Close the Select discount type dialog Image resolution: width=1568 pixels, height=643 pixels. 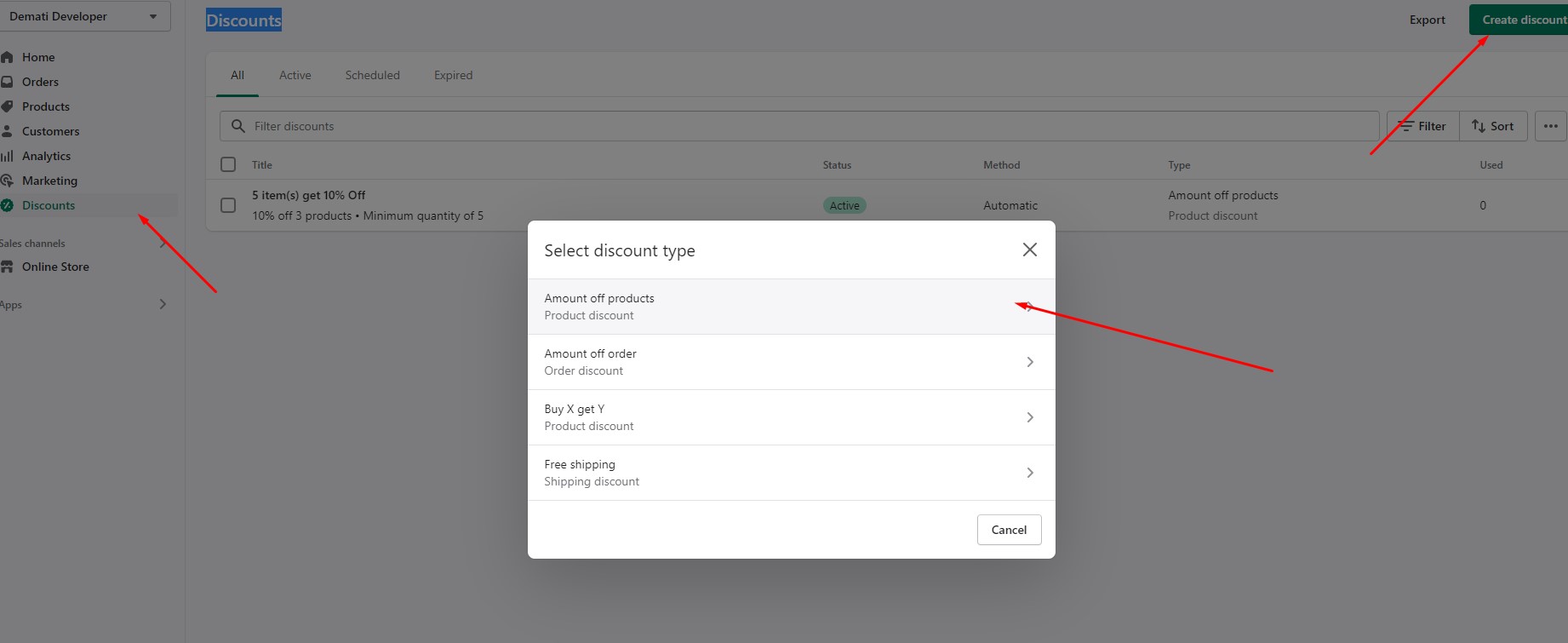pos(1030,250)
